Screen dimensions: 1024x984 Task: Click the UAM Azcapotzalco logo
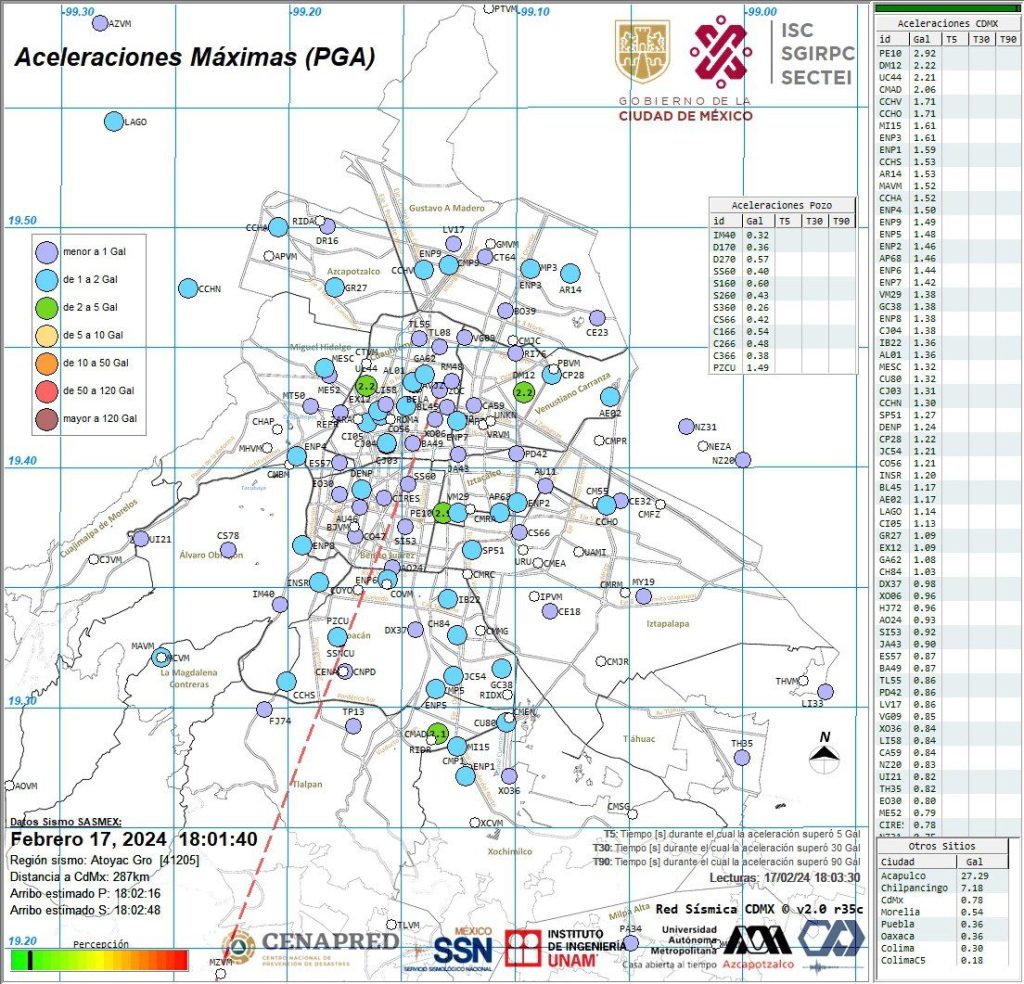[758, 946]
